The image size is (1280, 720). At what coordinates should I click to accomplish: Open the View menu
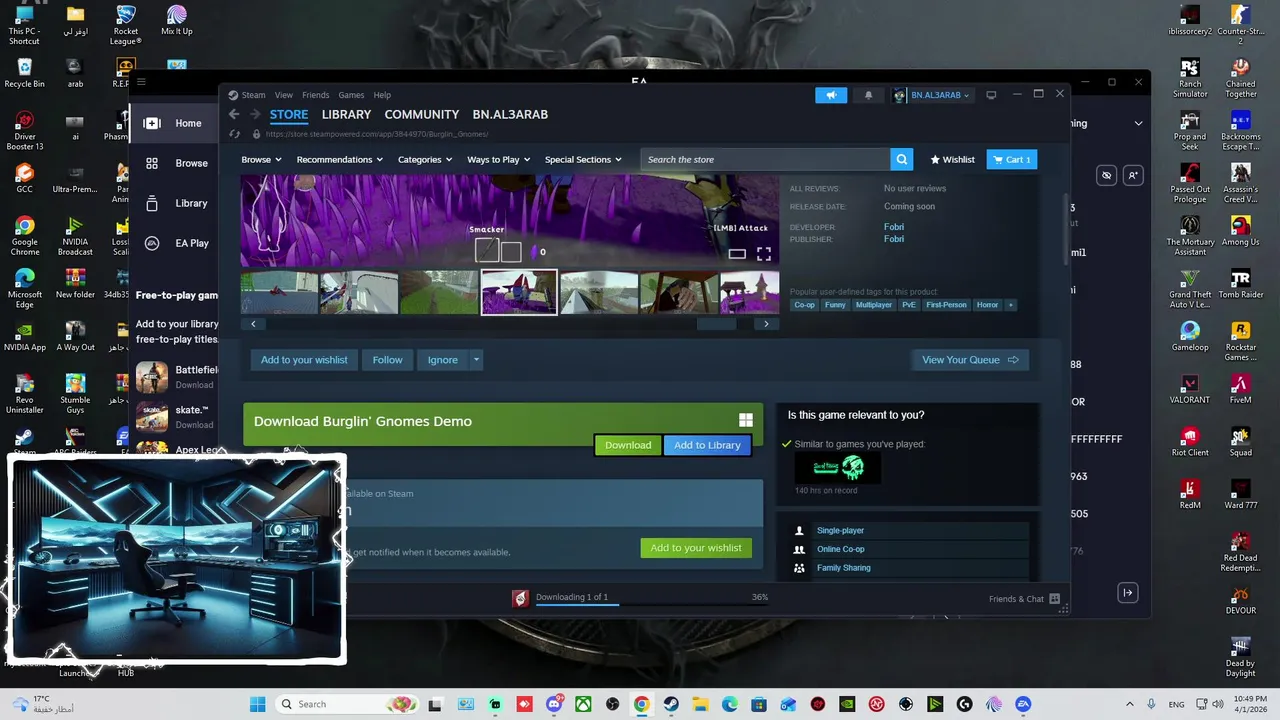(x=284, y=95)
